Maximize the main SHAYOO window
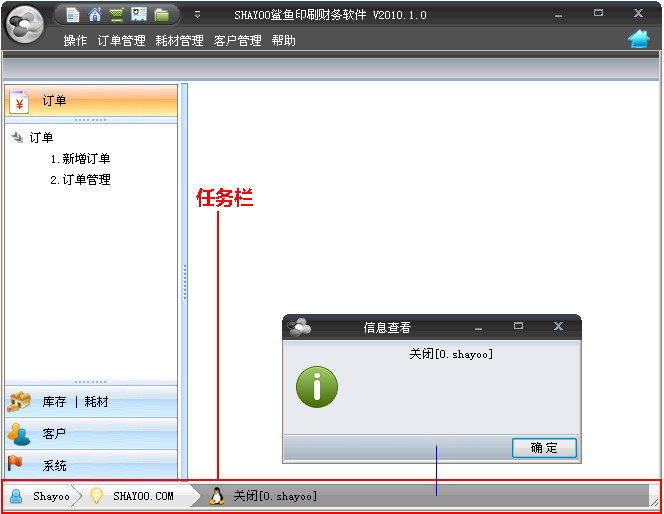Screen dimensions: 664x514 tap(598, 13)
